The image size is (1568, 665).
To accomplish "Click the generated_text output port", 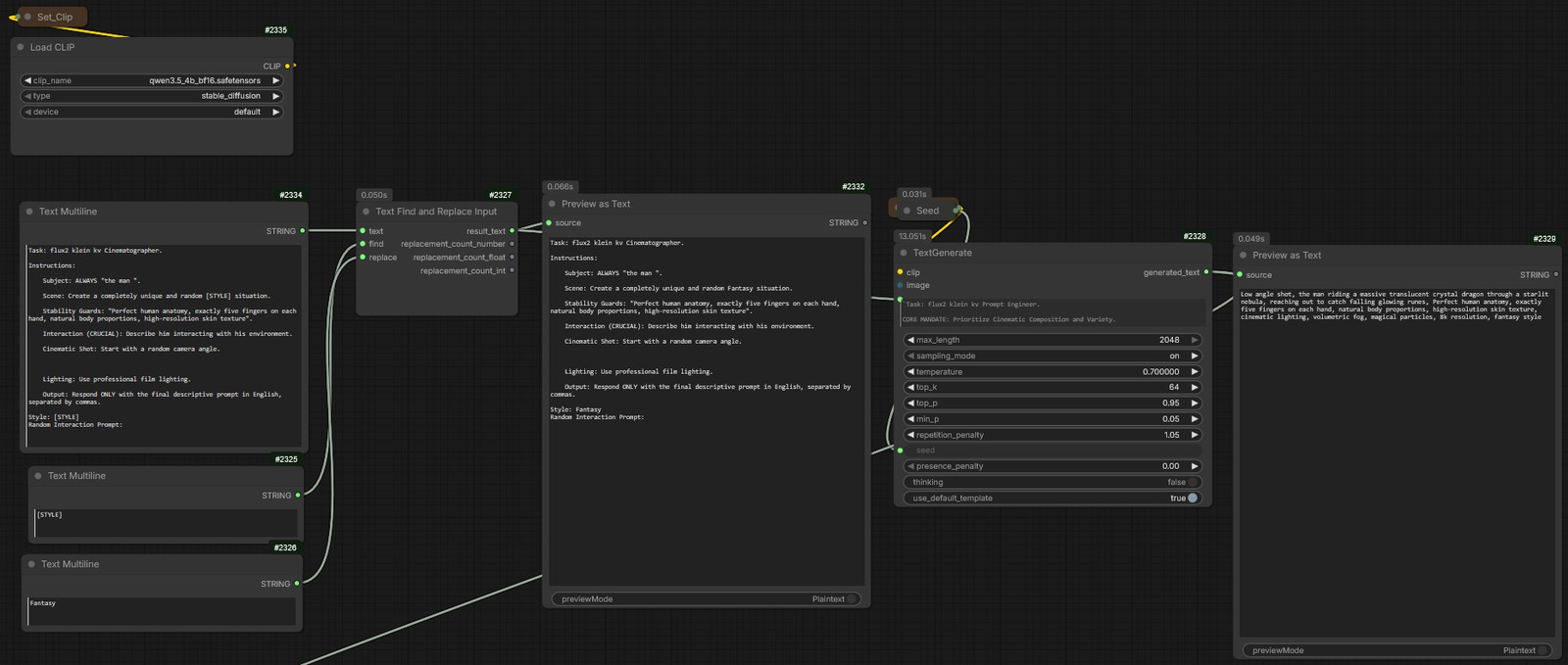I will point(1206,272).
